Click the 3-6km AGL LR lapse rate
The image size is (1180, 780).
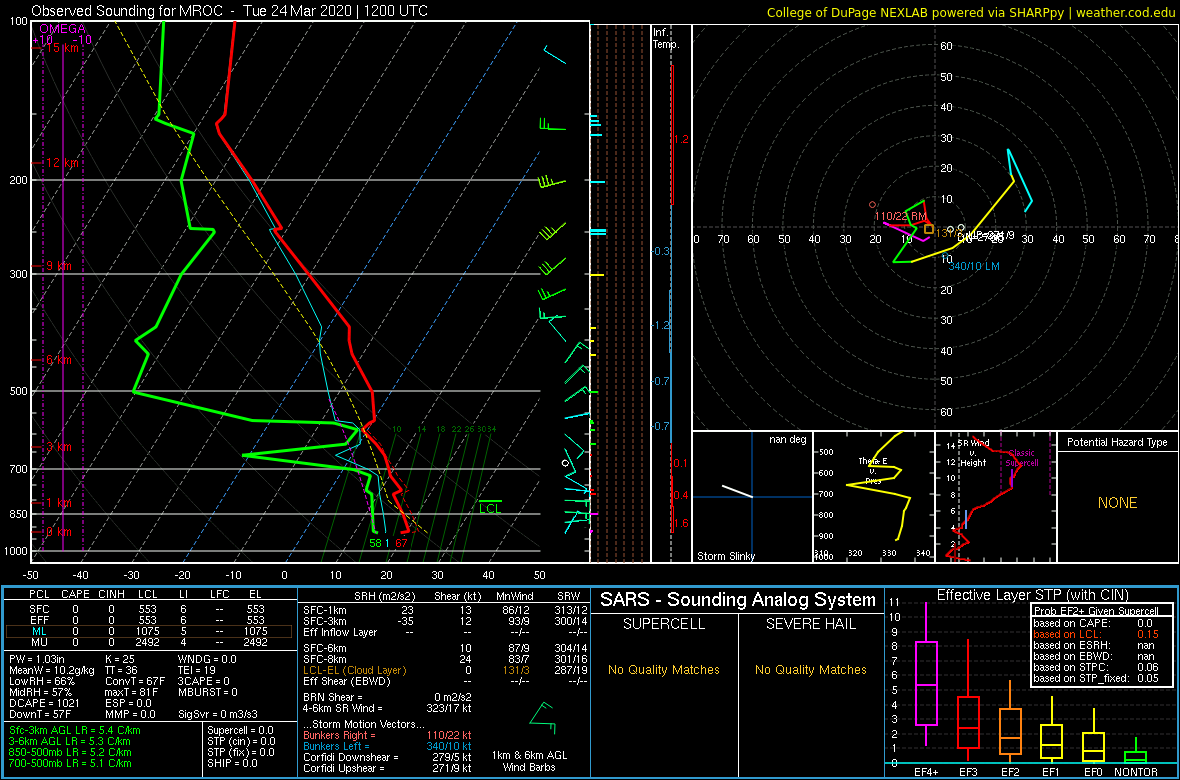[x=72, y=742]
